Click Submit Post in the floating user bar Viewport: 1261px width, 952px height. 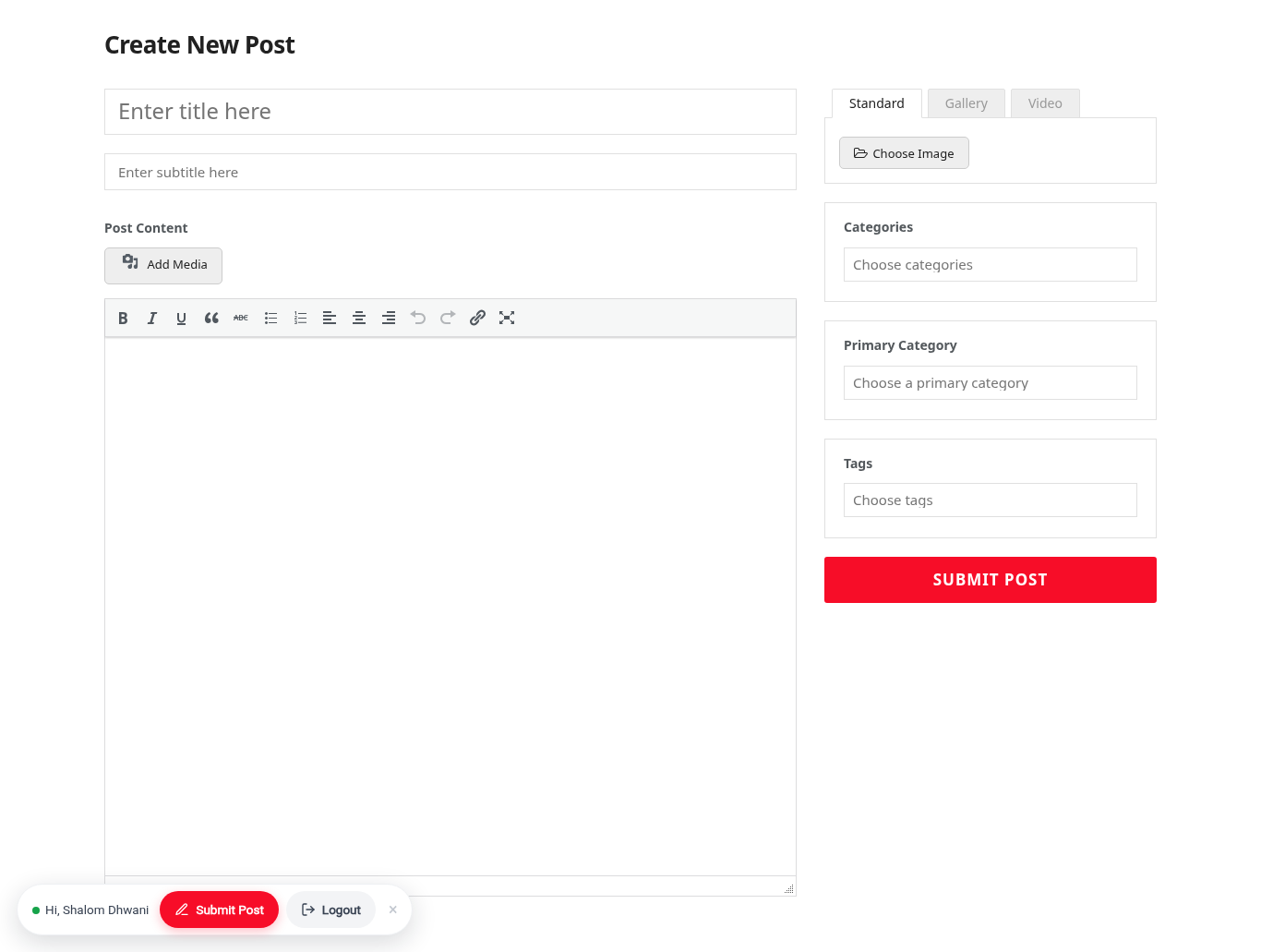coord(219,910)
